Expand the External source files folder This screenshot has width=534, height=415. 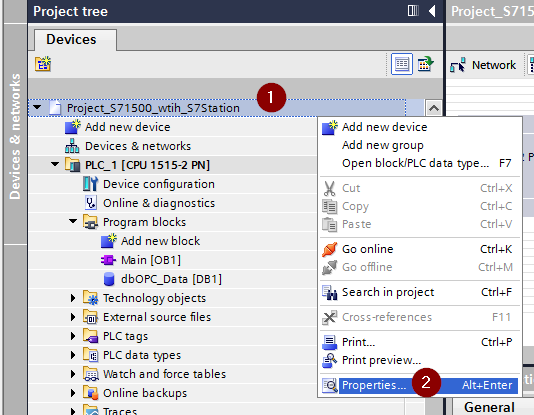pyautogui.click(x=73, y=317)
